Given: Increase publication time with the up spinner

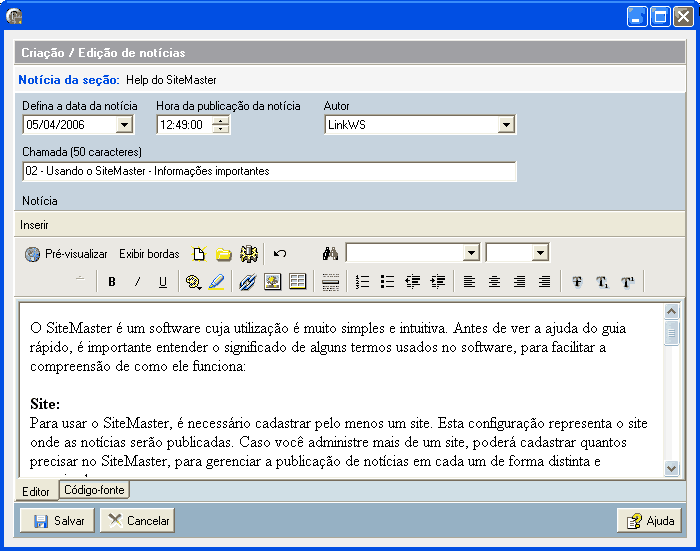Looking at the screenshot, I should point(220,120).
